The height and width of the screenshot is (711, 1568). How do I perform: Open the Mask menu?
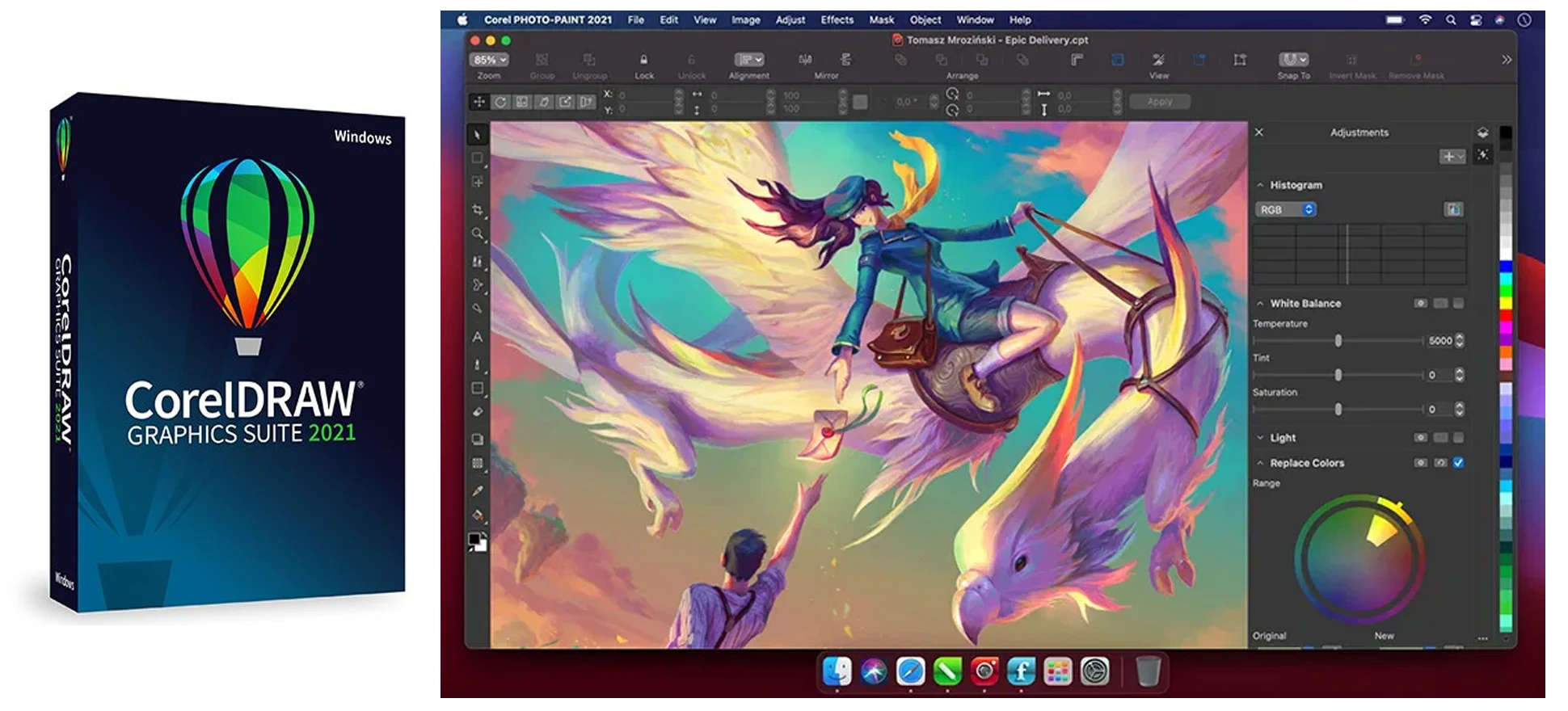pyautogui.click(x=882, y=19)
